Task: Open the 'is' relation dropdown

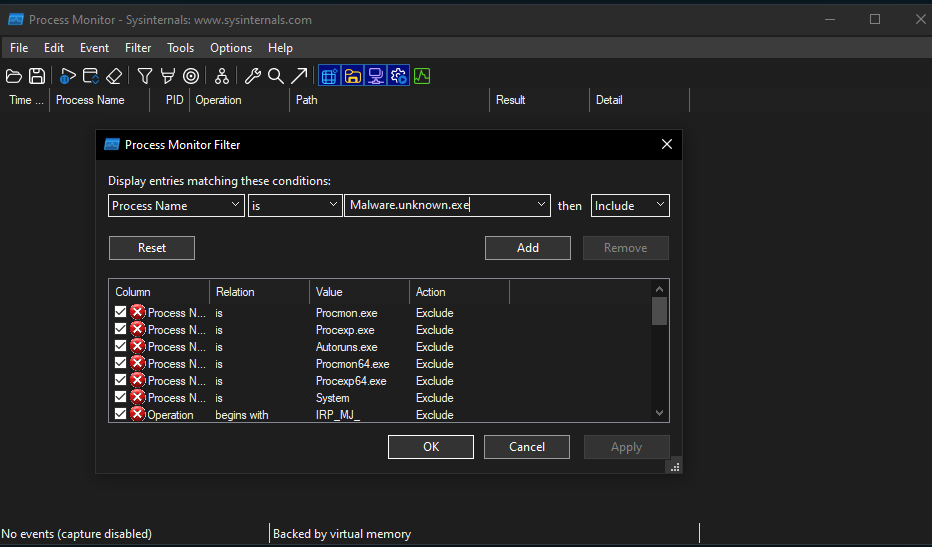Action: [295, 205]
